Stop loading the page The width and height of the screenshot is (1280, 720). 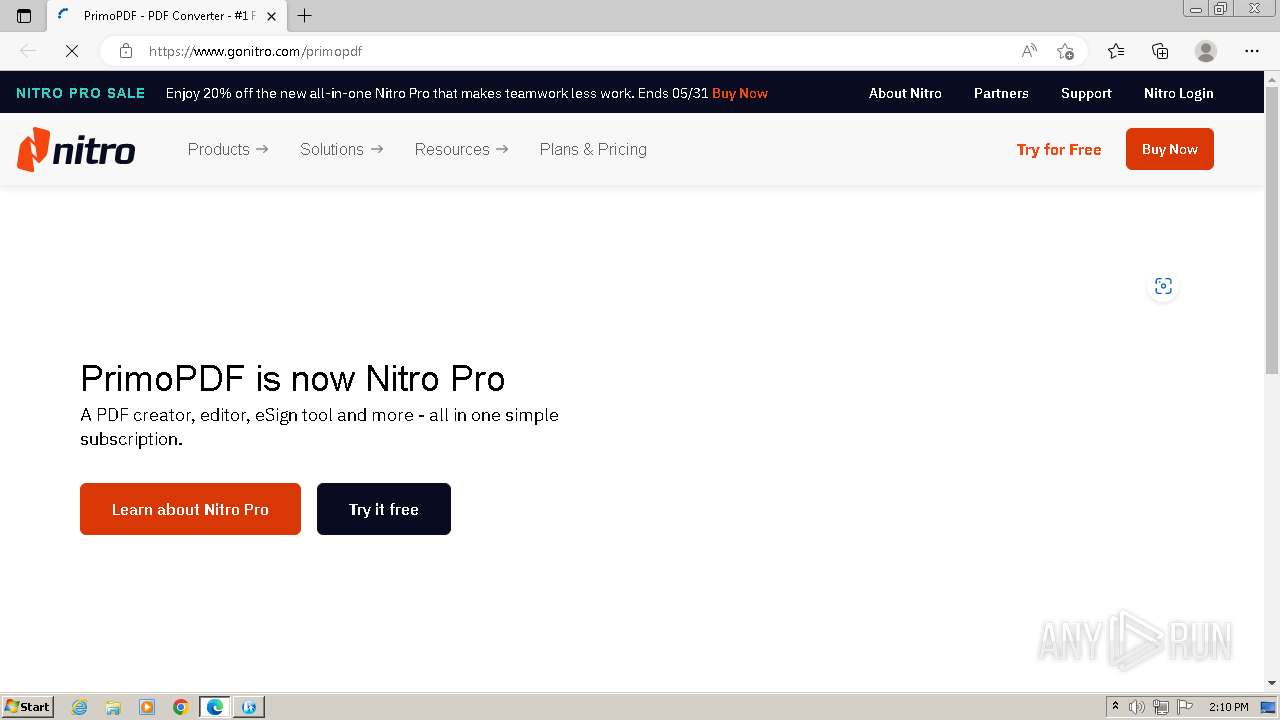[x=72, y=51]
